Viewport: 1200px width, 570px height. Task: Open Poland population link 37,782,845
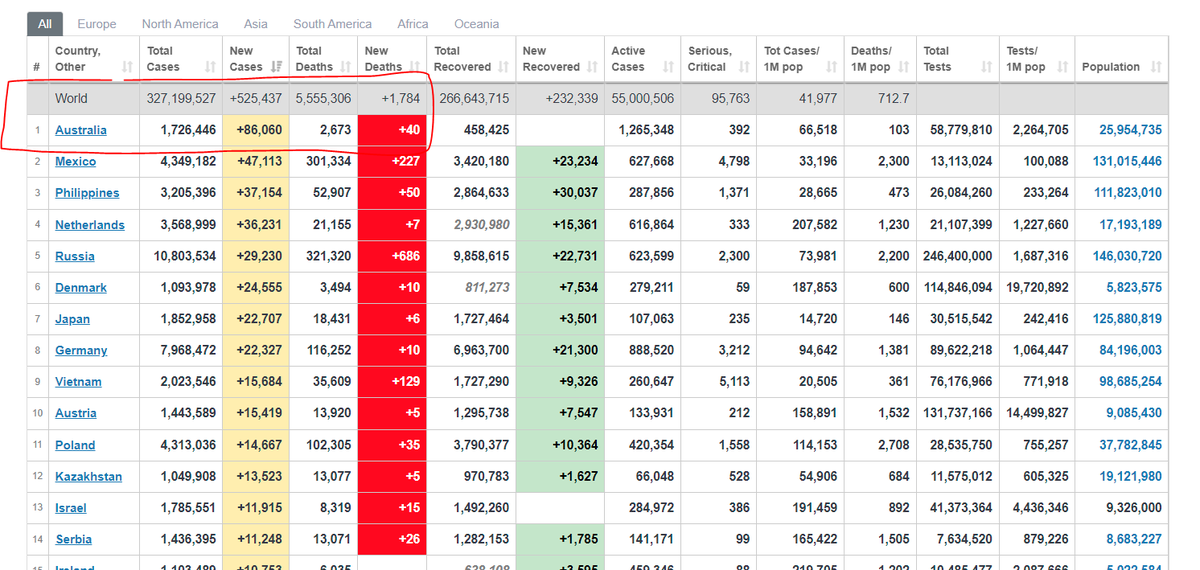pyautogui.click(x=1131, y=445)
